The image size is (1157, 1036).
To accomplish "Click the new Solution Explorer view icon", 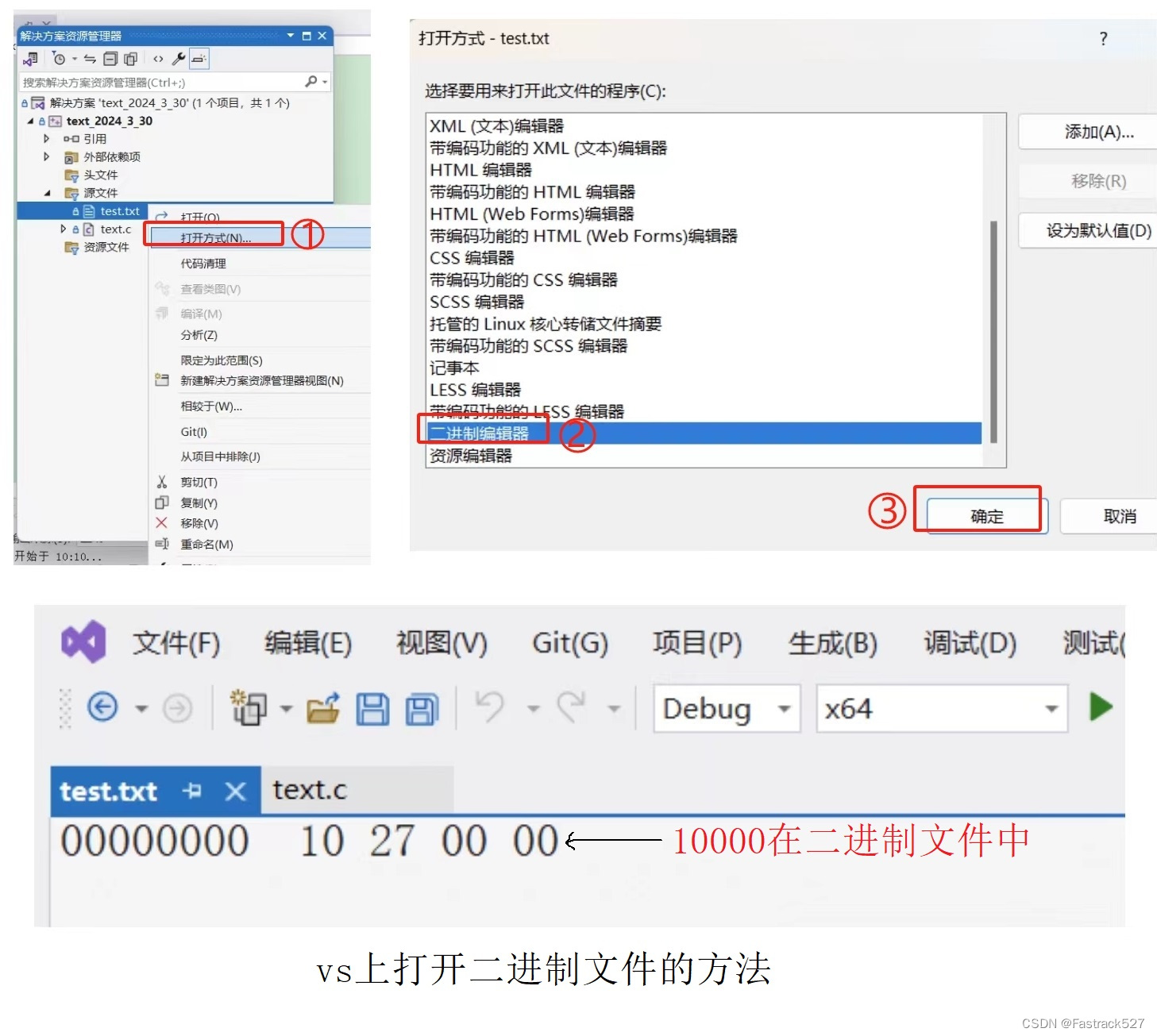I will coord(162,380).
